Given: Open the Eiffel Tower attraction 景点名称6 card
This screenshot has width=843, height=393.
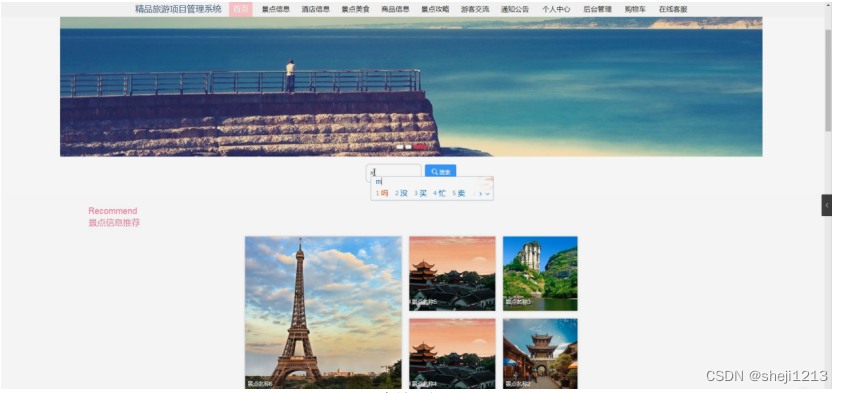Looking at the screenshot, I should pos(323,312).
